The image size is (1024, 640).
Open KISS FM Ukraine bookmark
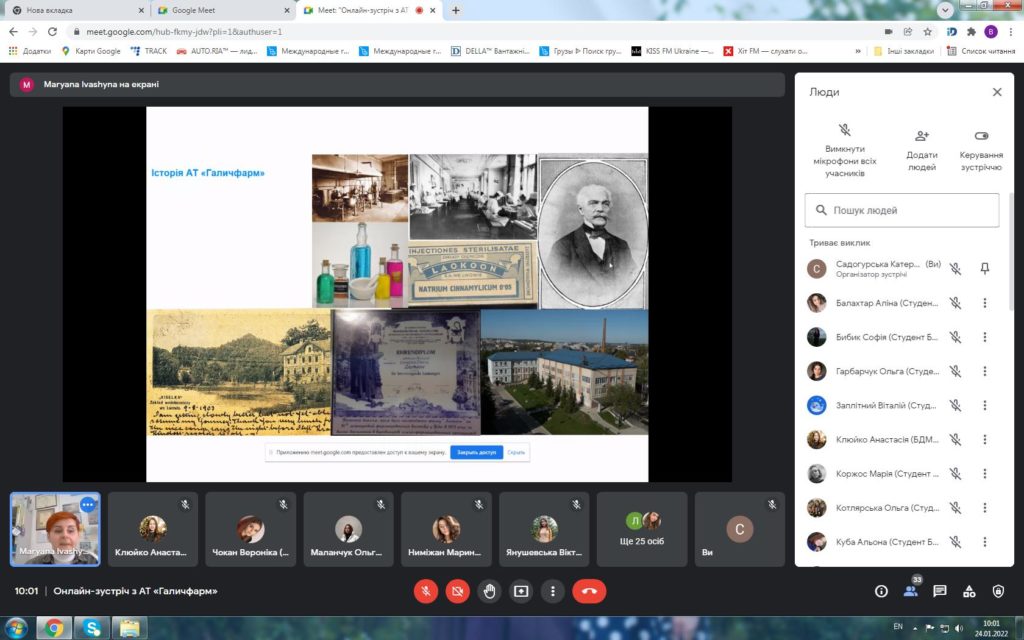pyautogui.click(x=673, y=51)
